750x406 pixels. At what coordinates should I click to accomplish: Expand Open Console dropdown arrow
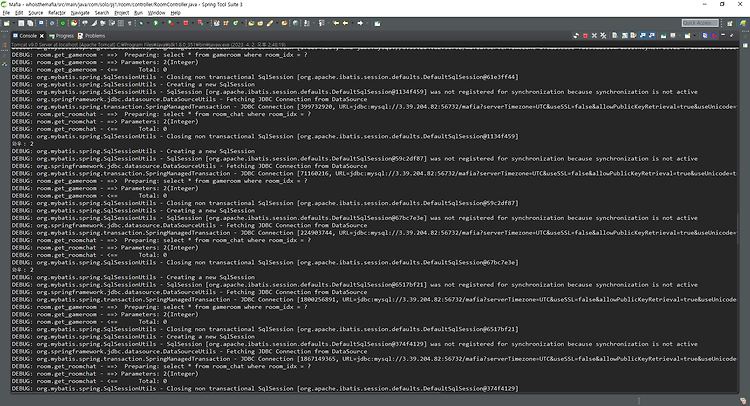click(695, 35)
